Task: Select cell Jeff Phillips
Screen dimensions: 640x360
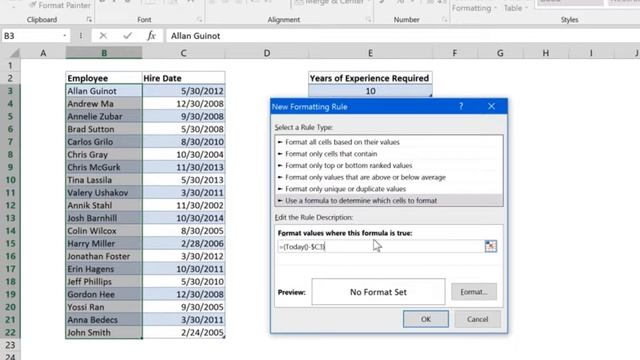Action: coord(104,282)
